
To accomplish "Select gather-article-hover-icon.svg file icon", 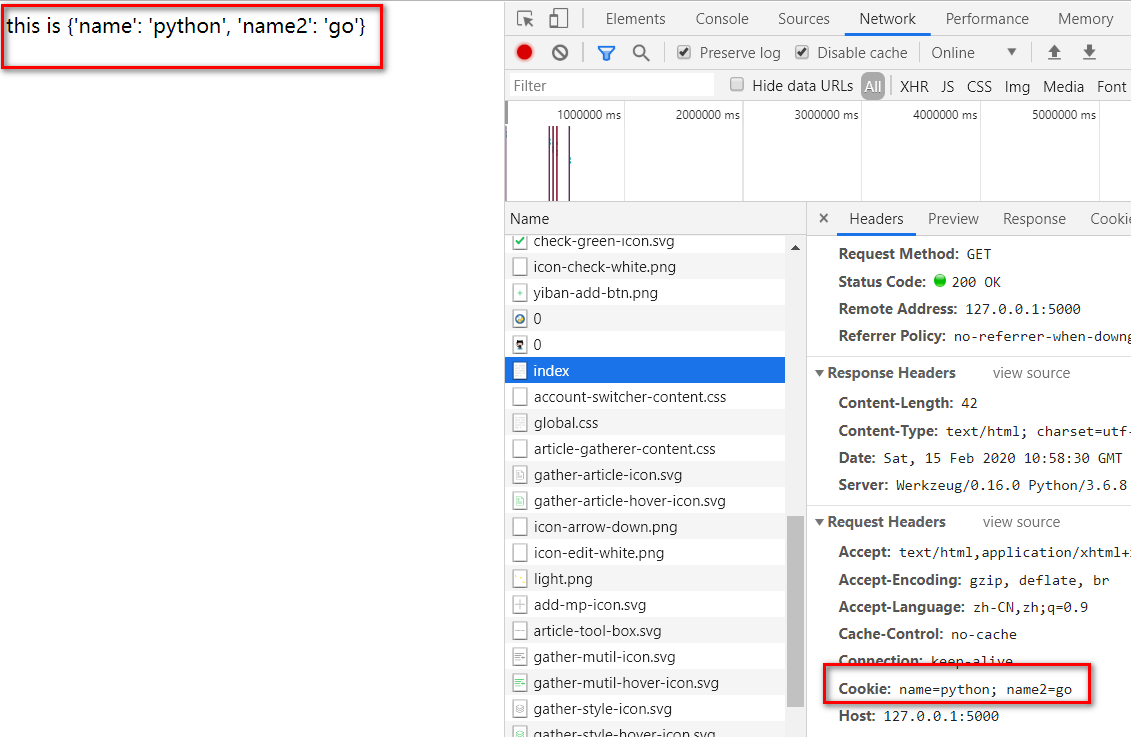I will pos(519,500).
